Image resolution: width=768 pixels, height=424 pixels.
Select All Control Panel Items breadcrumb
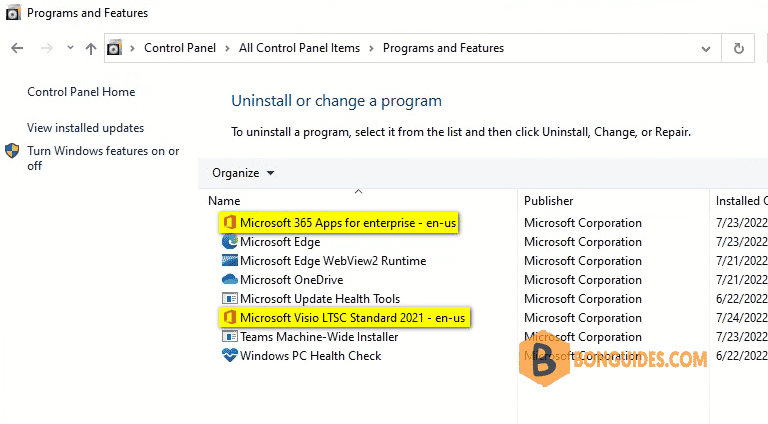pos(299,48)
